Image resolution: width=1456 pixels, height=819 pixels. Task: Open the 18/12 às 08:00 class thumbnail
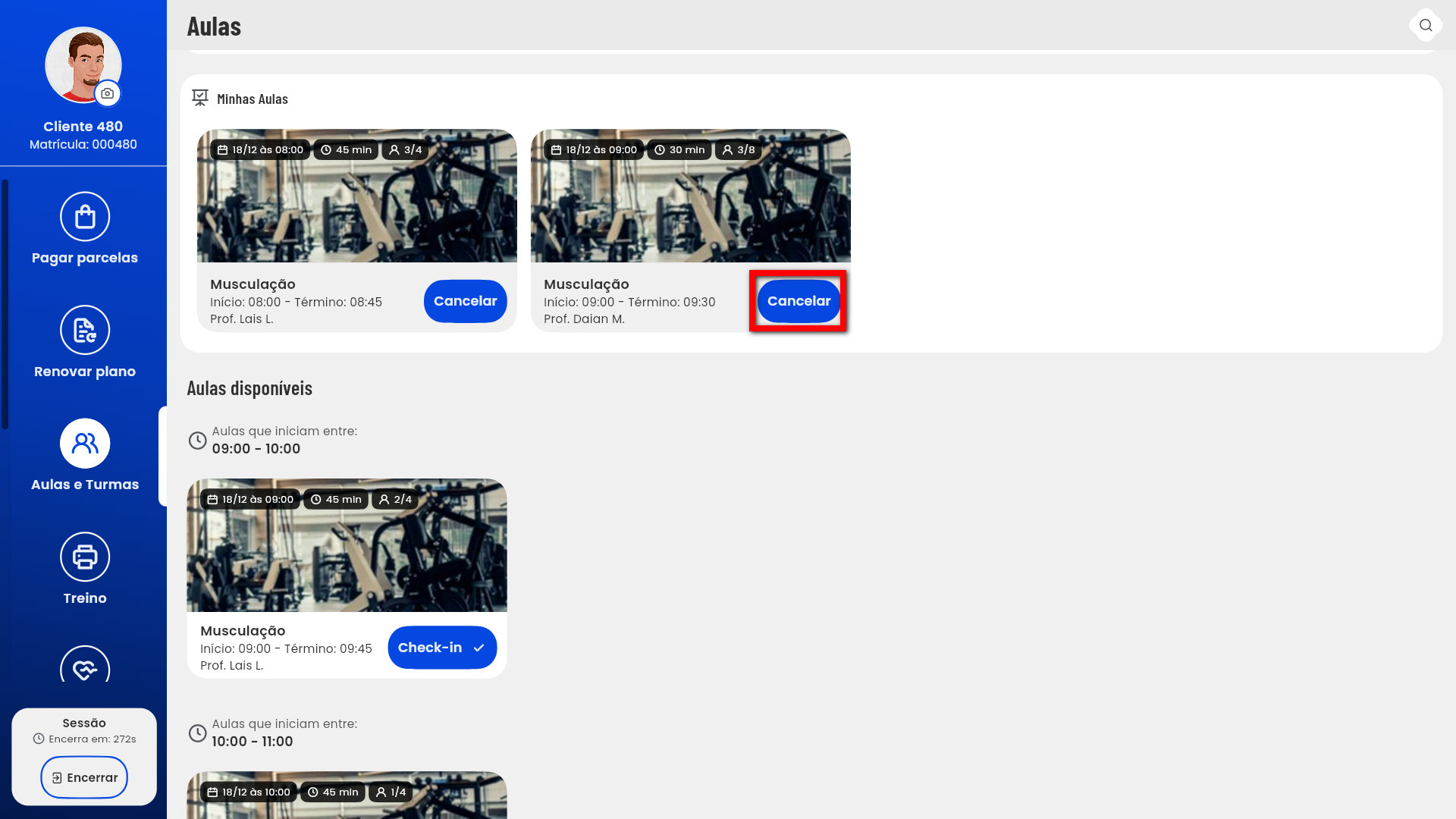tap(356, 205)
